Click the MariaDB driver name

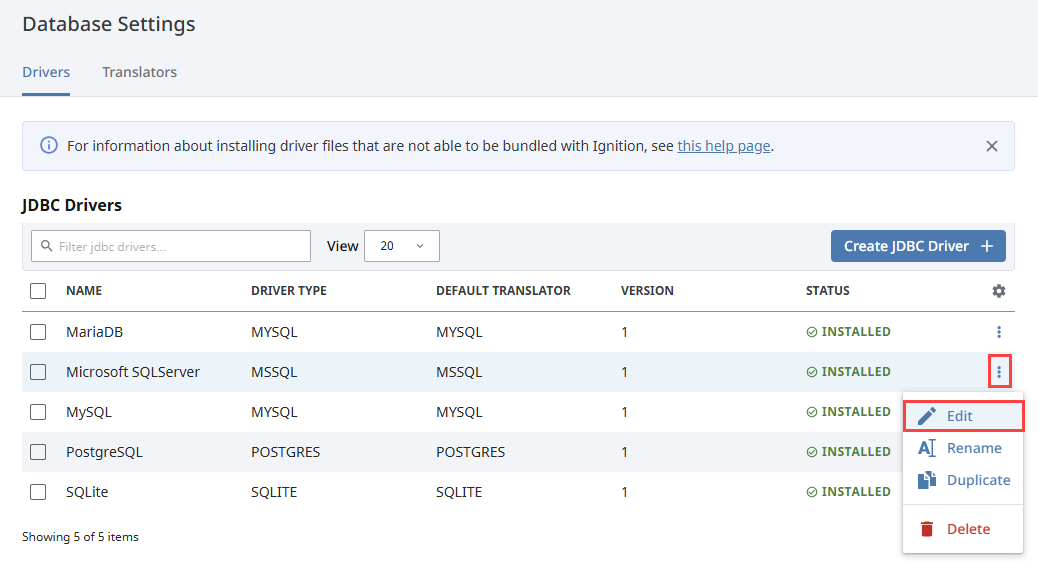point(95,332)
